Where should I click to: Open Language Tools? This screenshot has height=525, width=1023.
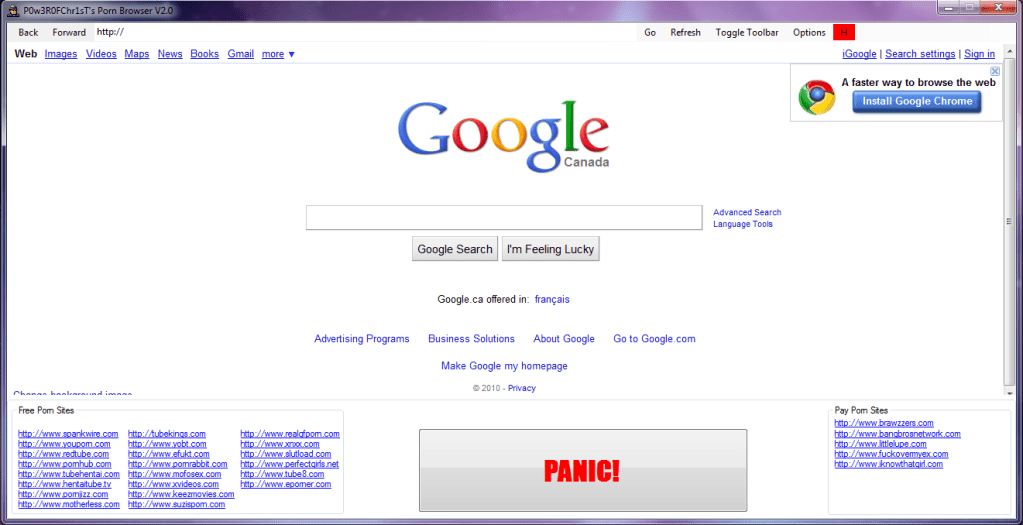[x=742, y=224]
